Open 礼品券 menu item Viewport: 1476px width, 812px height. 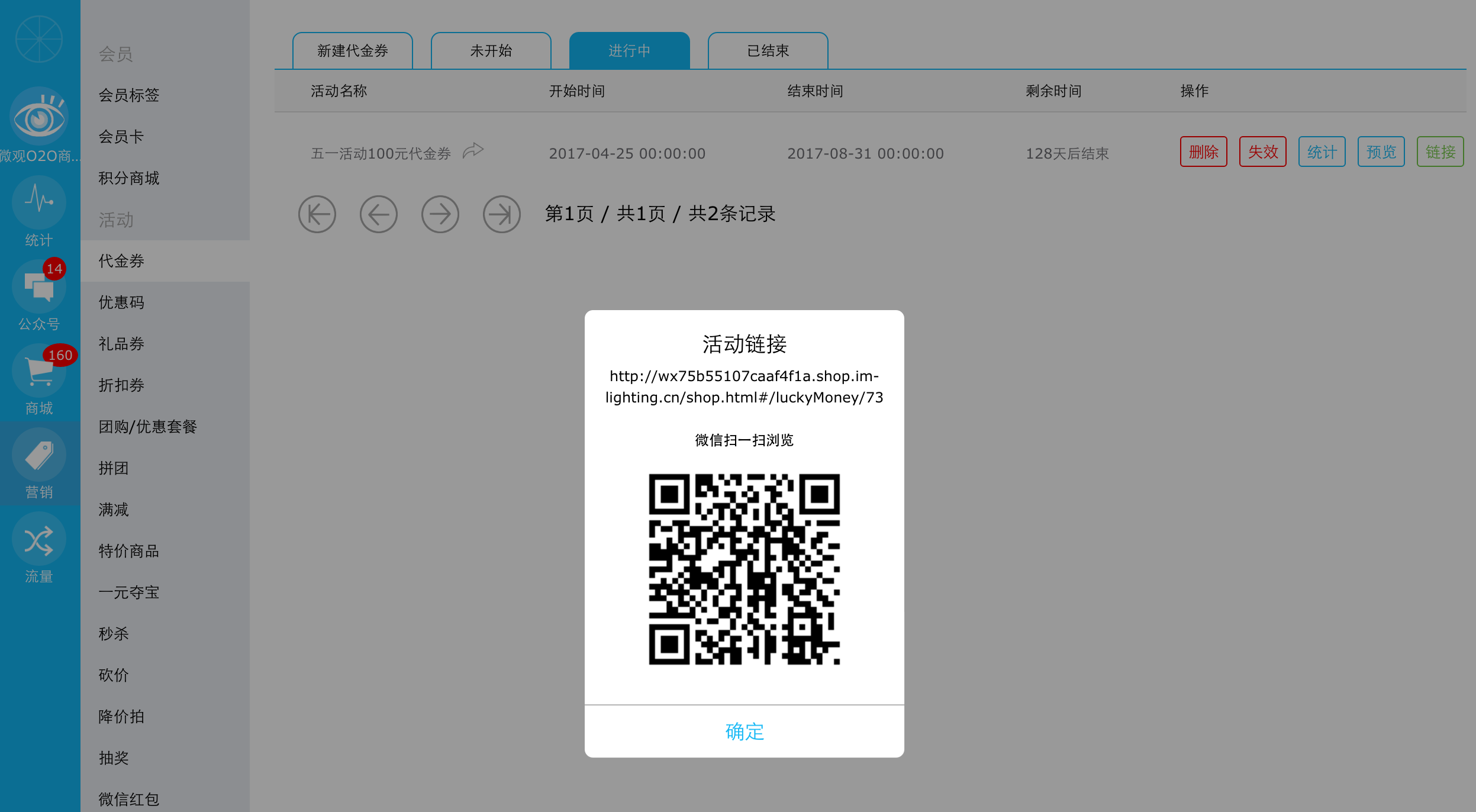coord(165,344)
